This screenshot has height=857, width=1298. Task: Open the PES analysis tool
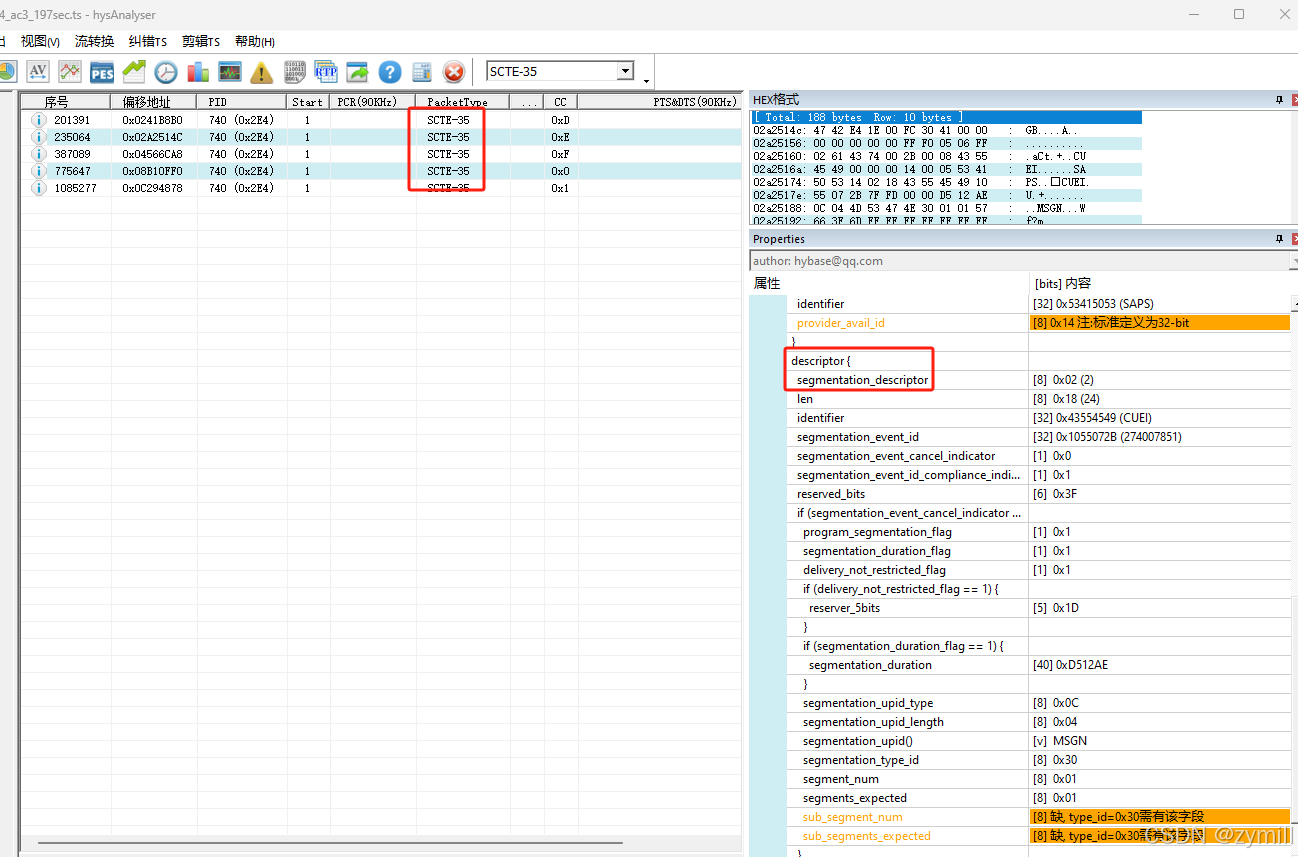point(102,71)
